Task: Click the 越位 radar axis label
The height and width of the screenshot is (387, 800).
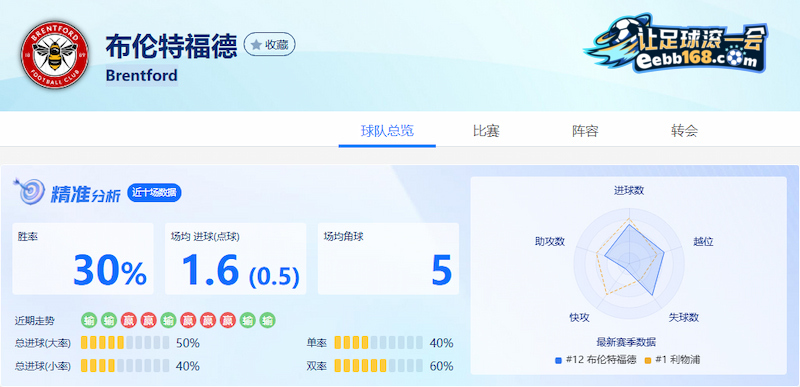Action: coord(703,241)
